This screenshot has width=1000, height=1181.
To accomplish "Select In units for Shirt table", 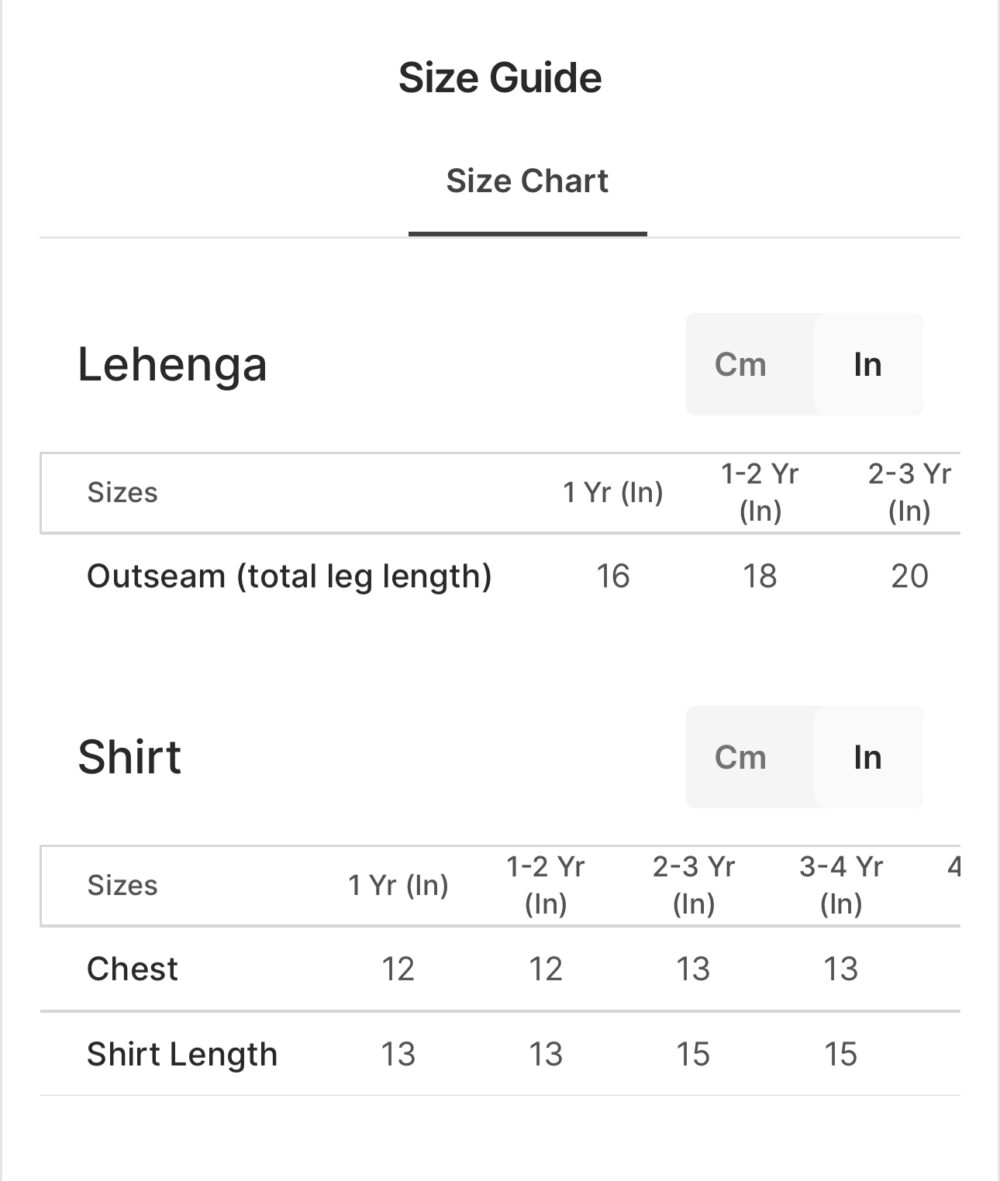I will tap(867, 758).
